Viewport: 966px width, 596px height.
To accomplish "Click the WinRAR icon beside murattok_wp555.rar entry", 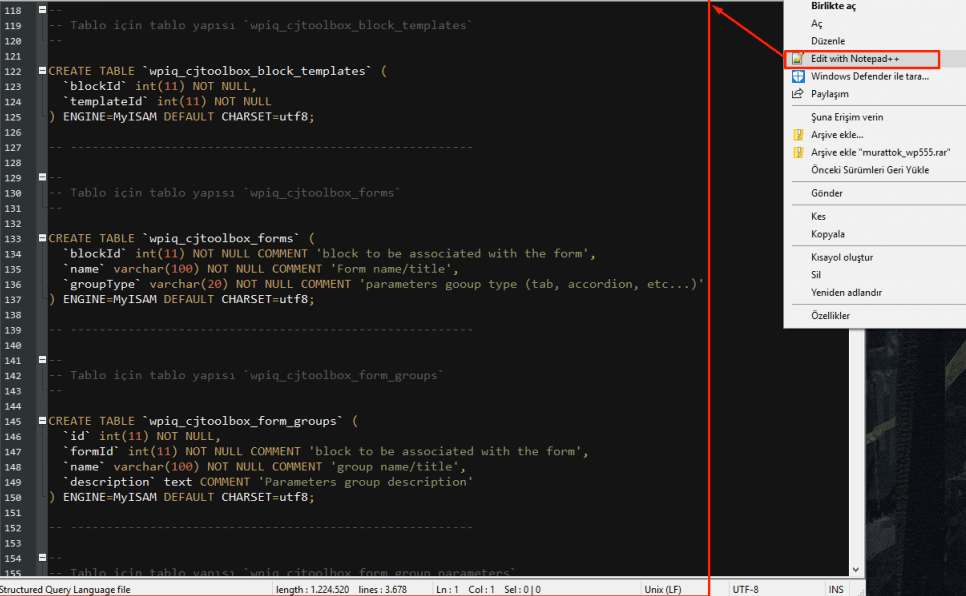I will pos(798,153).
